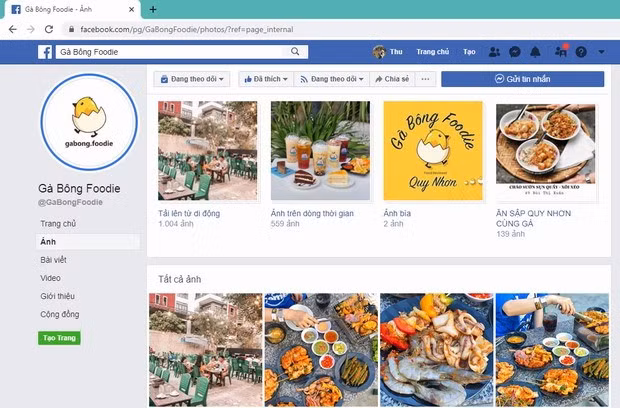Click the browser address bar URL
Viewport: 620px width, 408px height.
(x=187, y=29)
